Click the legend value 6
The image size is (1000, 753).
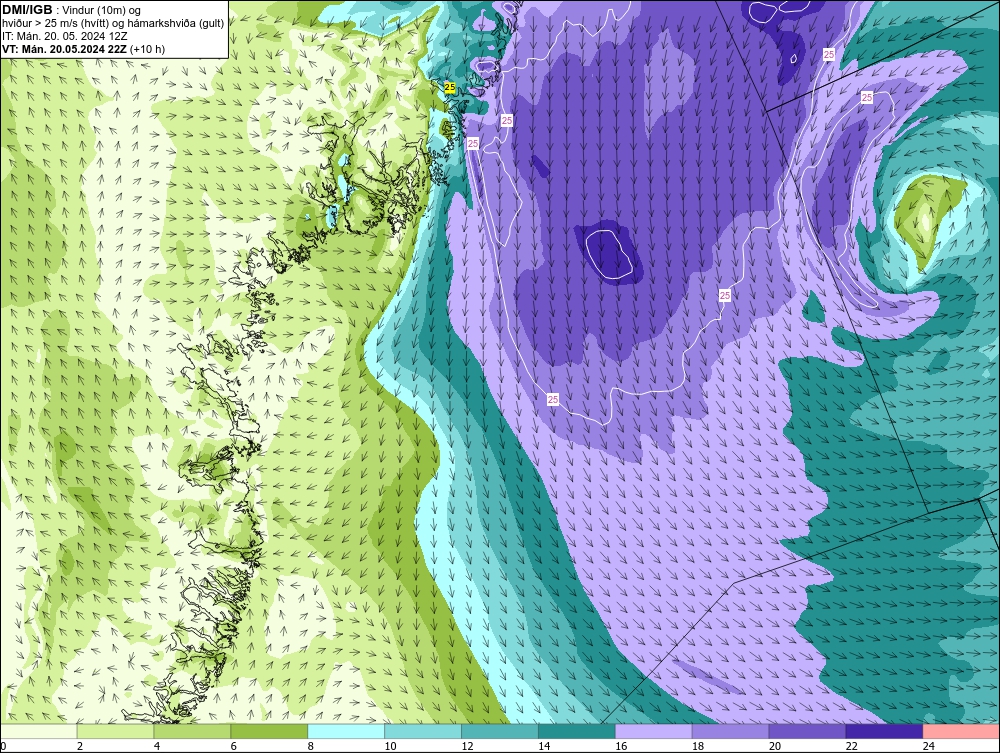tap(234, 746)
